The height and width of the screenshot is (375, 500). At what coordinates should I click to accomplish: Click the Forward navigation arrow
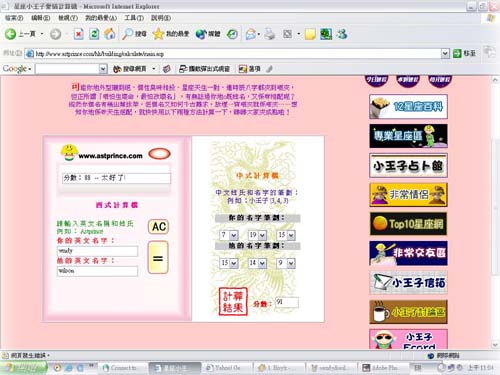tap(56, 34)
